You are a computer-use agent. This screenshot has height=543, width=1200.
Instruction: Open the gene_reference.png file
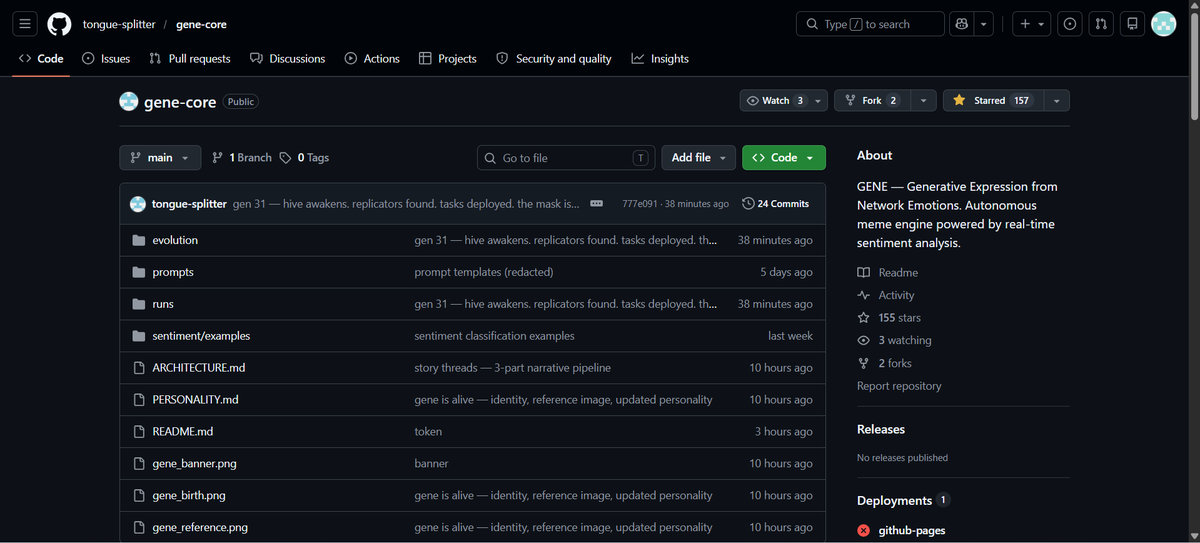pyautogui.click(x=200, y=527)
